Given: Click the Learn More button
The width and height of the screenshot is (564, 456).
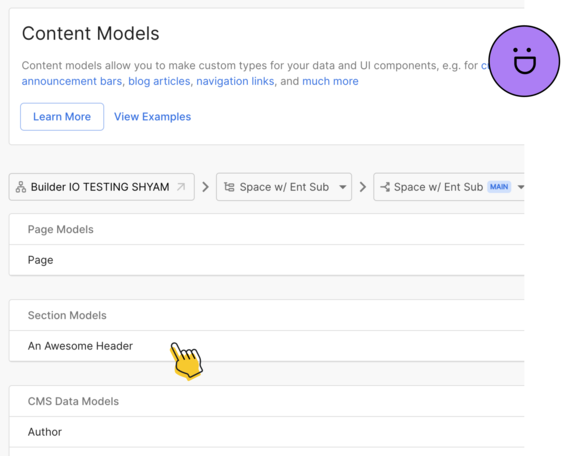Looking at the screenshot, I should point(62,117).
